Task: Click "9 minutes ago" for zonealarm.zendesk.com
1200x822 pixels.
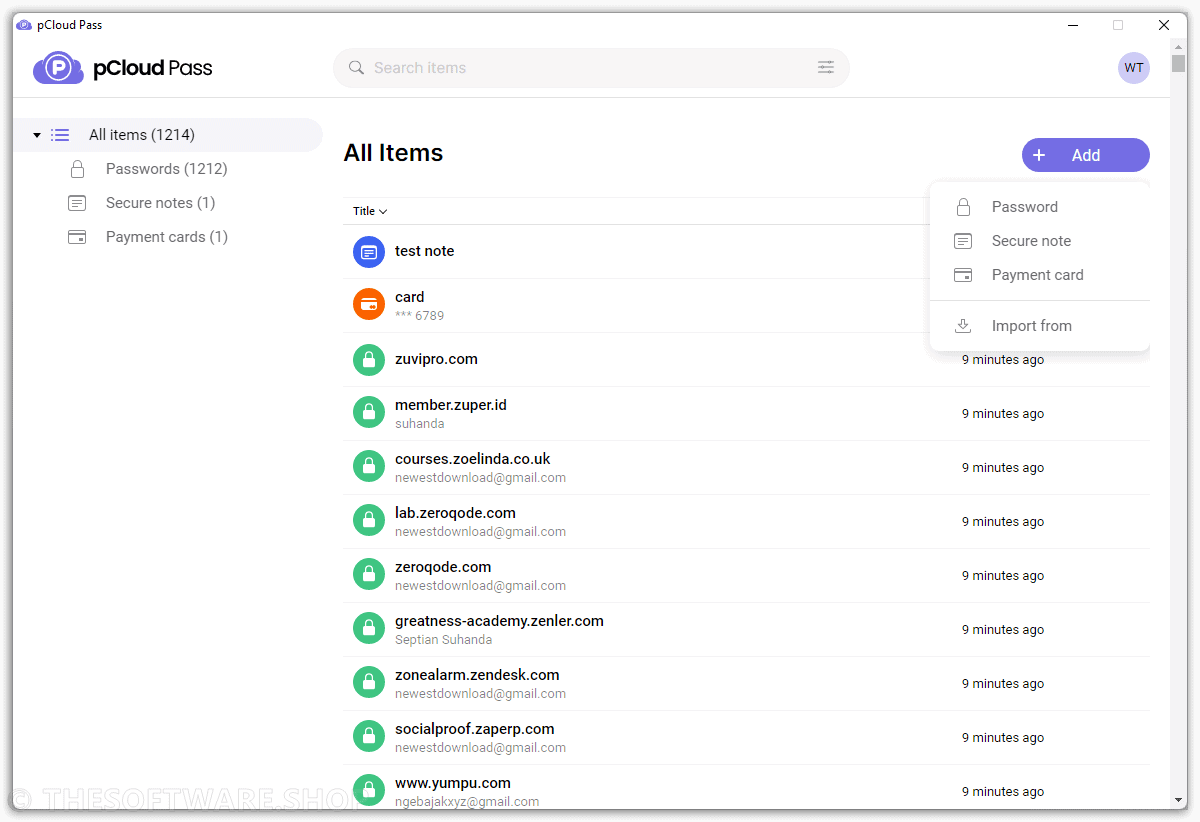Action: pos(1003,684)
